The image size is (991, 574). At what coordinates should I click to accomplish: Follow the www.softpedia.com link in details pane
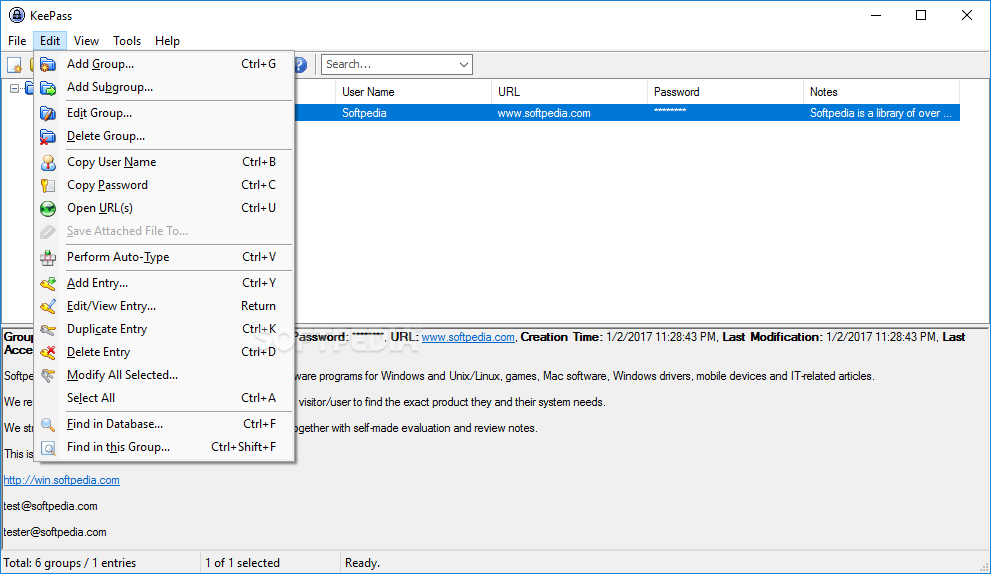tap(468, 337)
